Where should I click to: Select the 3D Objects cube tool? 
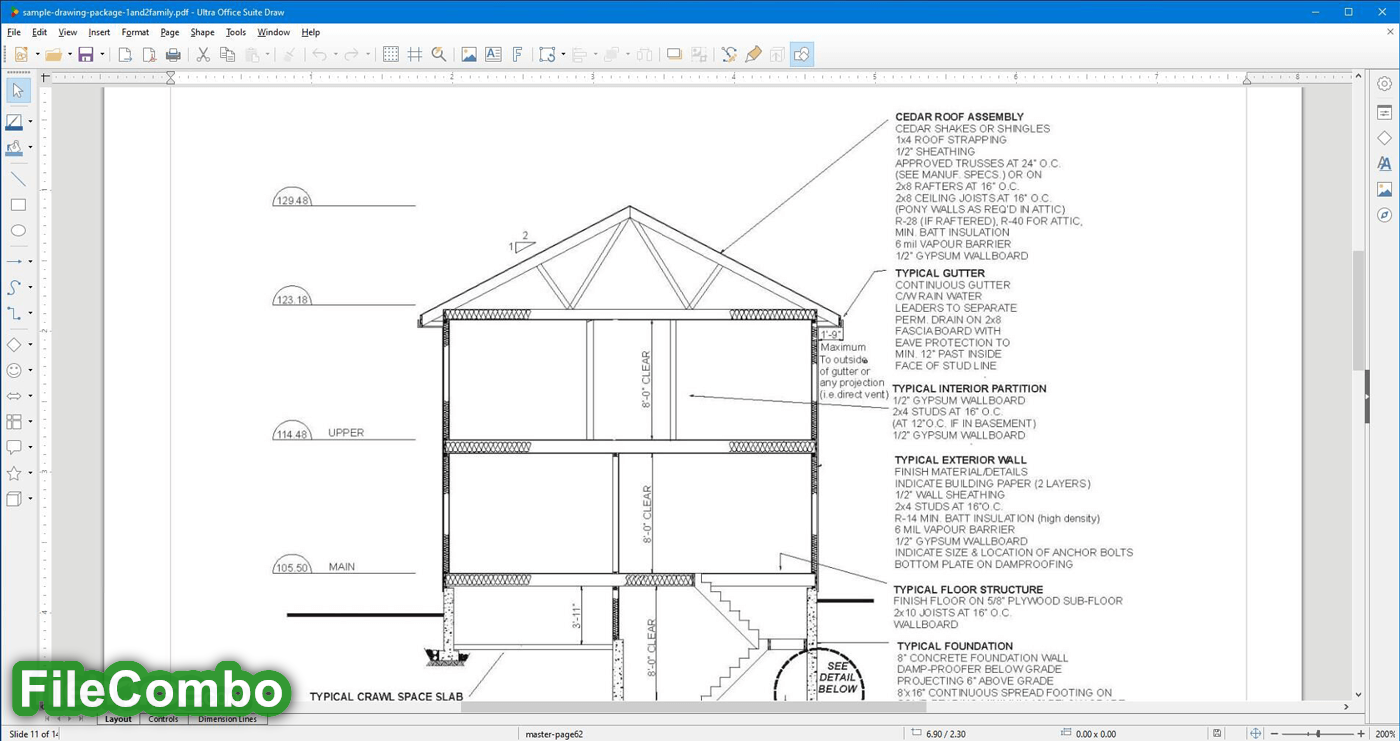[x=14, y=498]
